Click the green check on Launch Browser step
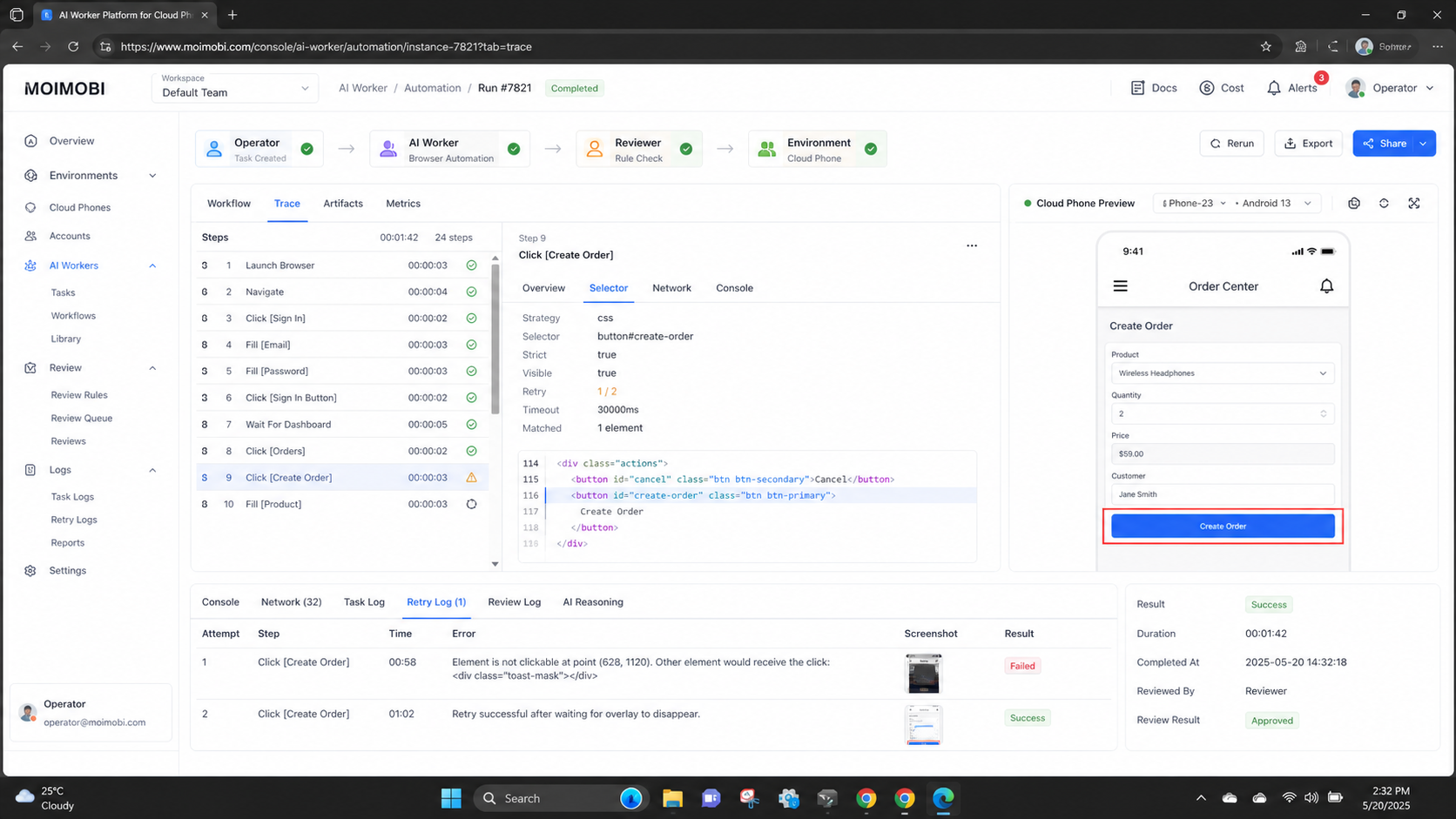Image resolution: width=1456 pixels, height=819 pixels. pyautogui.click(x=471, y=265)
